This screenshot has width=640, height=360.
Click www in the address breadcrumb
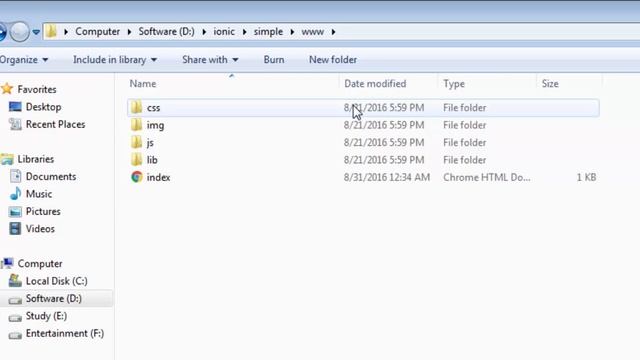click(313, 31)
